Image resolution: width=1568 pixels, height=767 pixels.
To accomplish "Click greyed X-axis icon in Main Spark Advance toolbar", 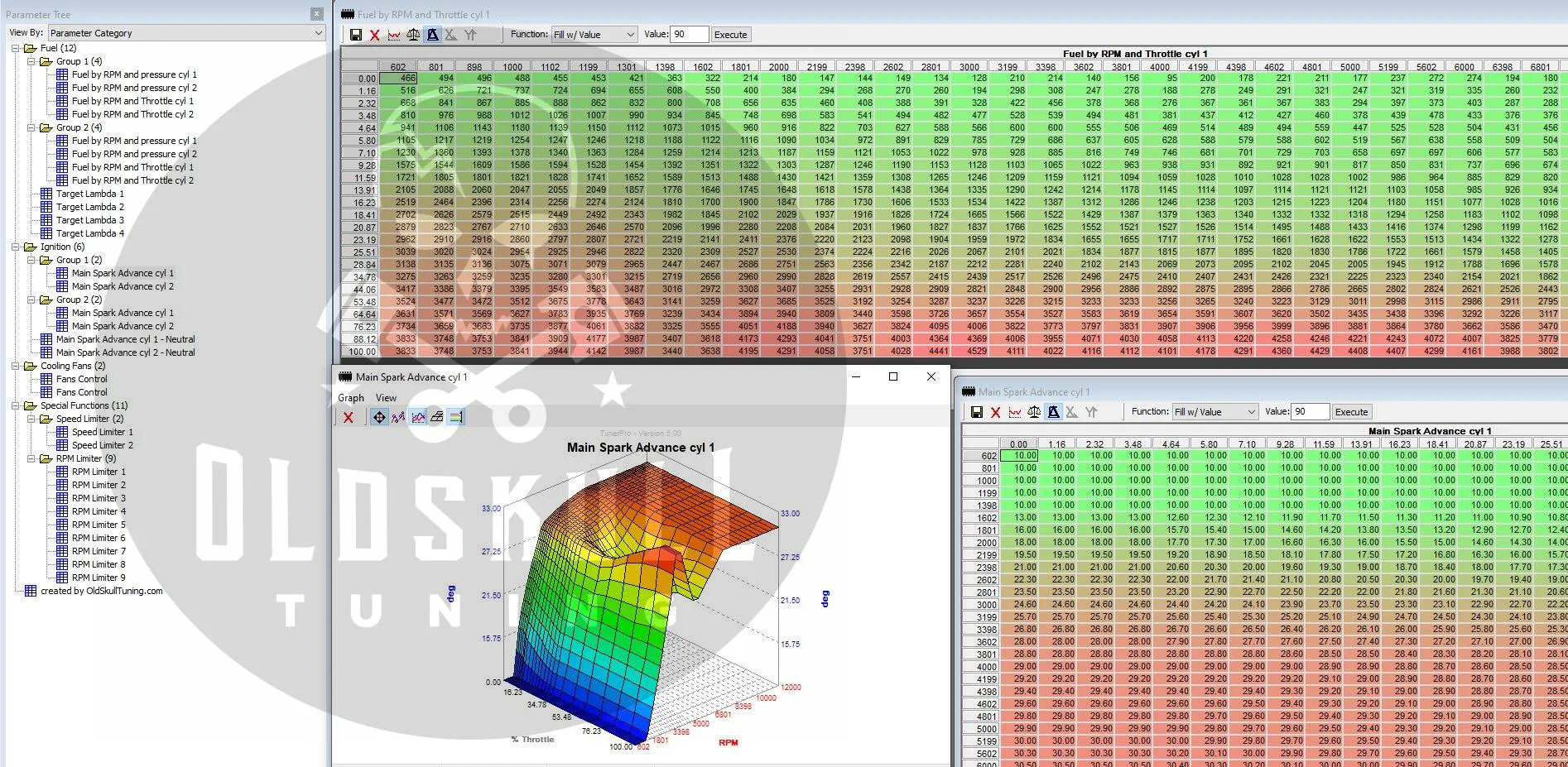I will pyautogui.click(x=1071, y=412).
